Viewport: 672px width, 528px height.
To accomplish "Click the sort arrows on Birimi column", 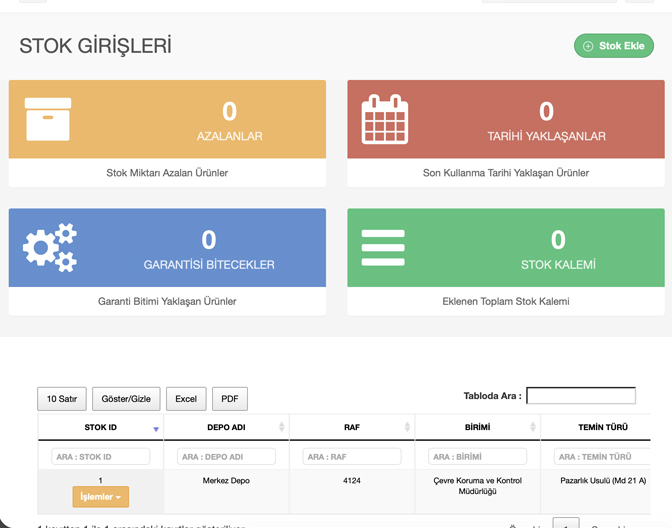I will 533,428.
